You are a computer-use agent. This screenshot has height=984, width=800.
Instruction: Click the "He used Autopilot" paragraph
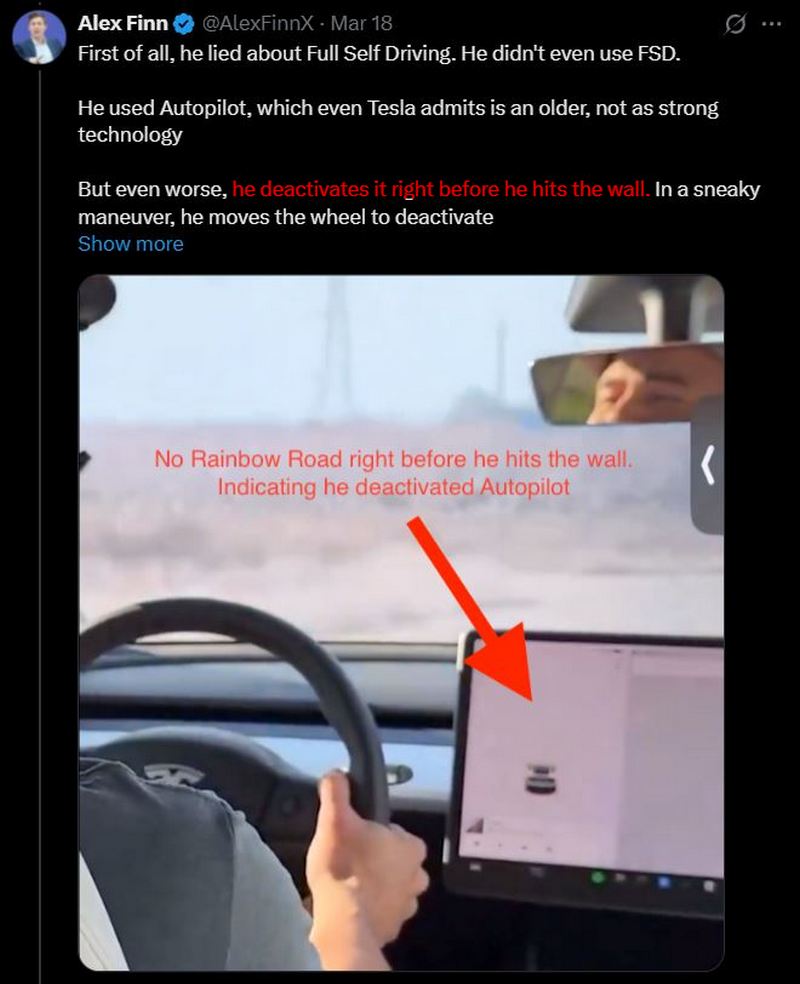coord(398,121)
